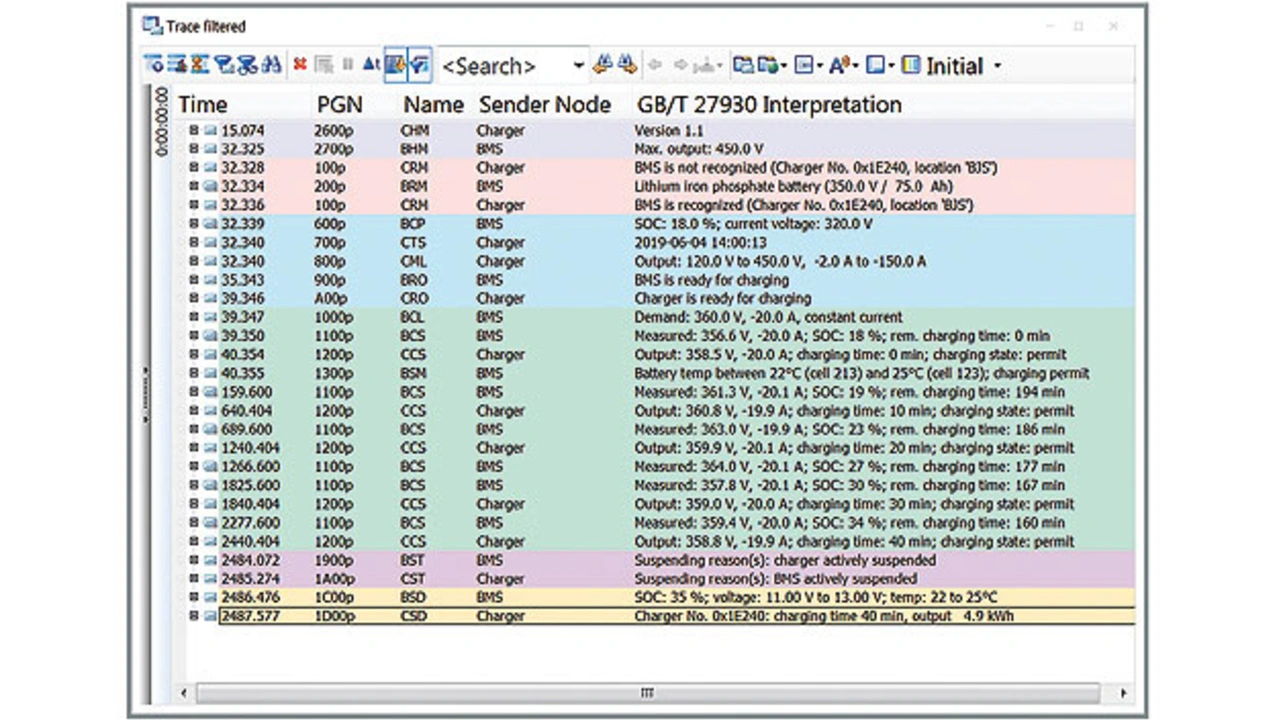The image size is (1280, 721).
Task: Click the horizontal scrollbar thumb at bottom
Action: tap(646, 693)
